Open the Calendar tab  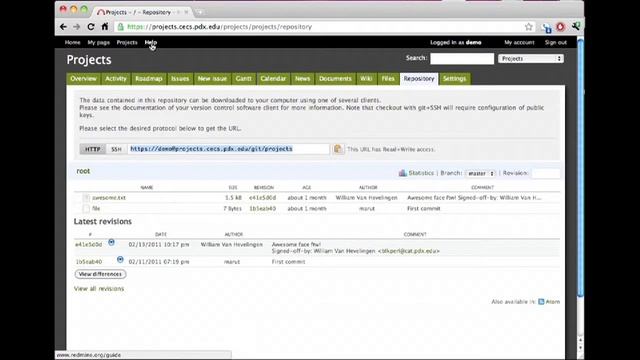coord(273,79)
